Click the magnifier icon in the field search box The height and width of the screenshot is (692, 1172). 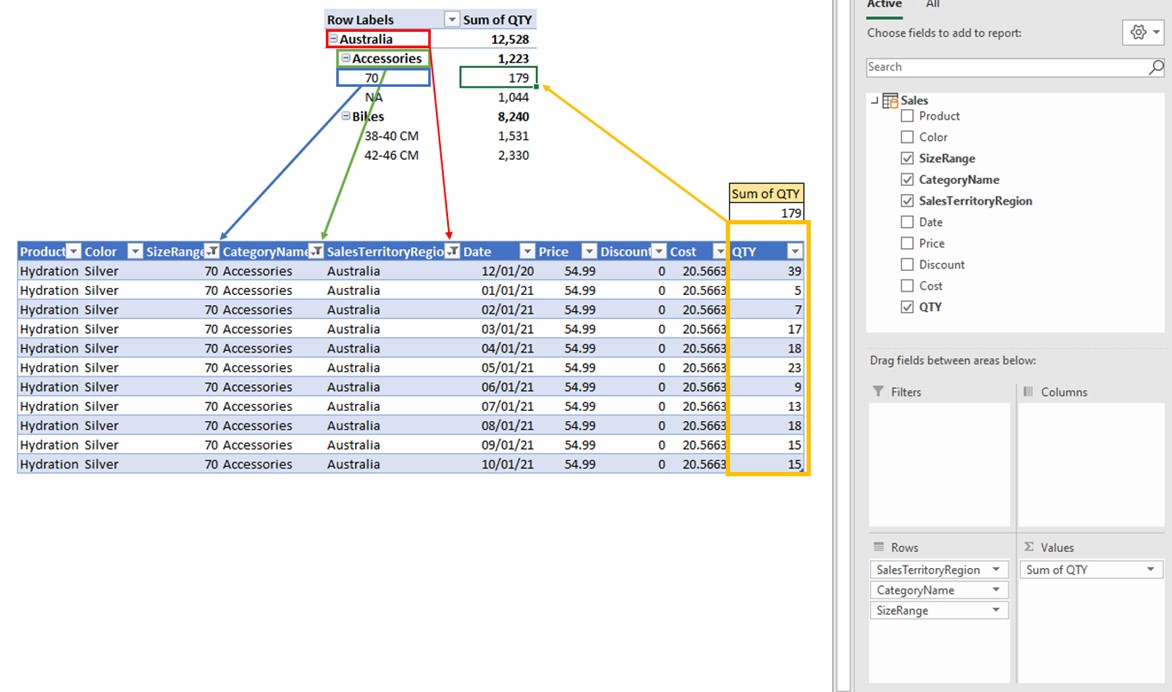pyautogui.click(x=1156, y=67)
